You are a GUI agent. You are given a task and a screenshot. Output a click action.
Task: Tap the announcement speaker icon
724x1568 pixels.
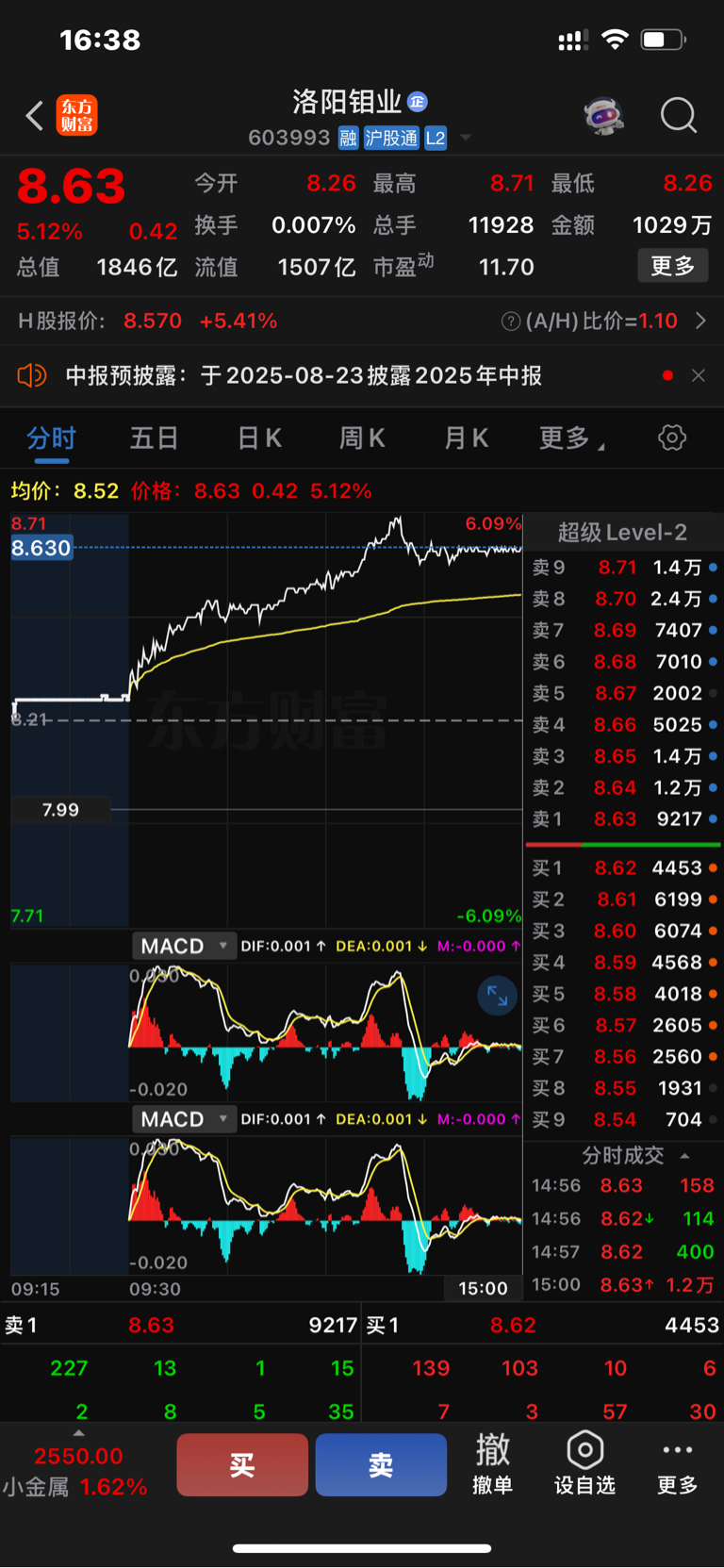coord(31,375)
